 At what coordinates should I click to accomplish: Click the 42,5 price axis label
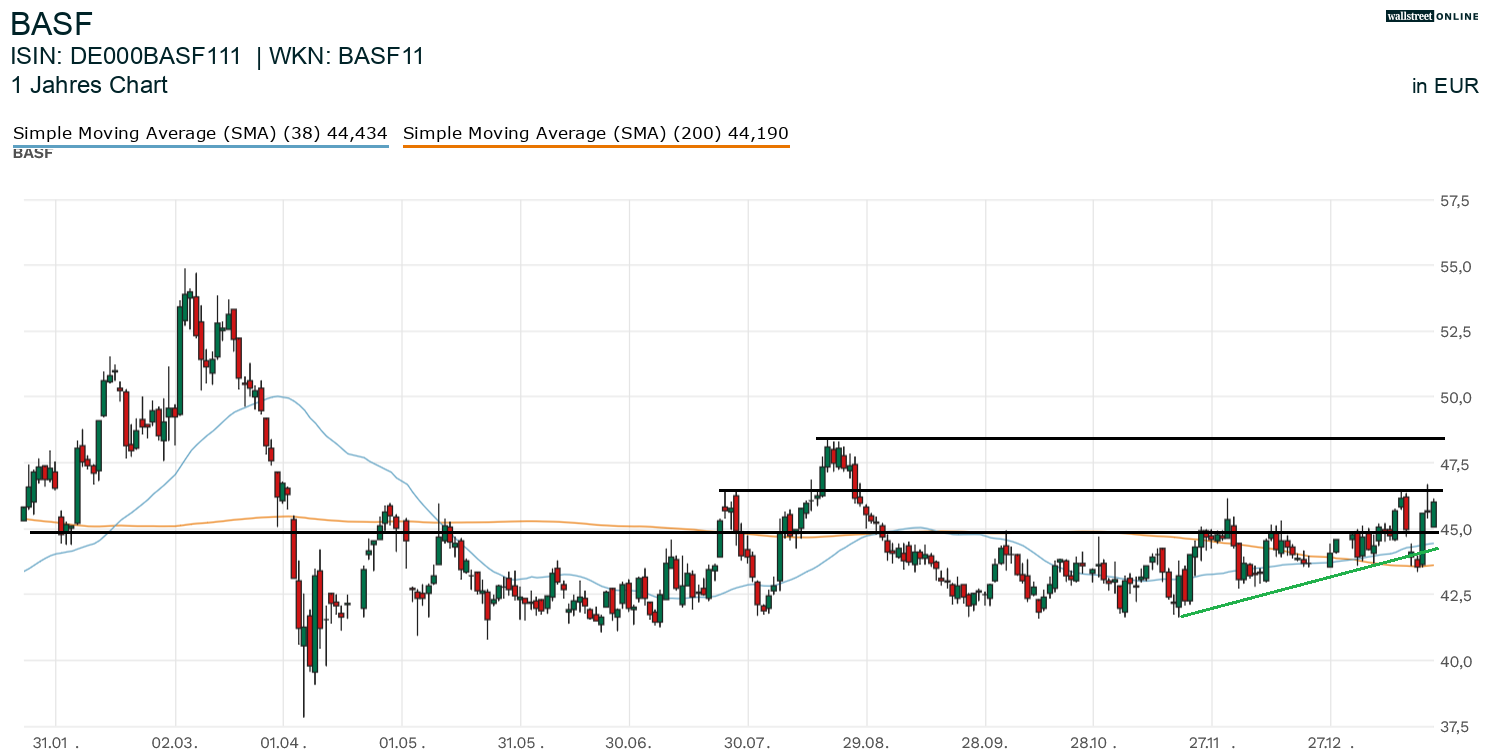[x=1455, y=595]
